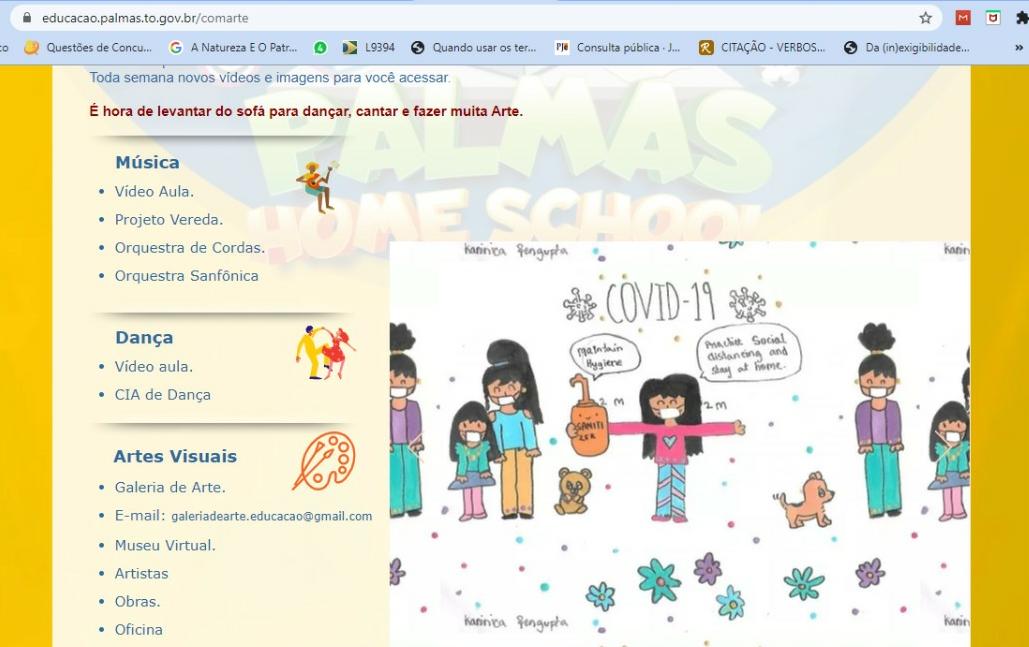
Task: Open the L9394 bookmark
Action: pos(369,47)
